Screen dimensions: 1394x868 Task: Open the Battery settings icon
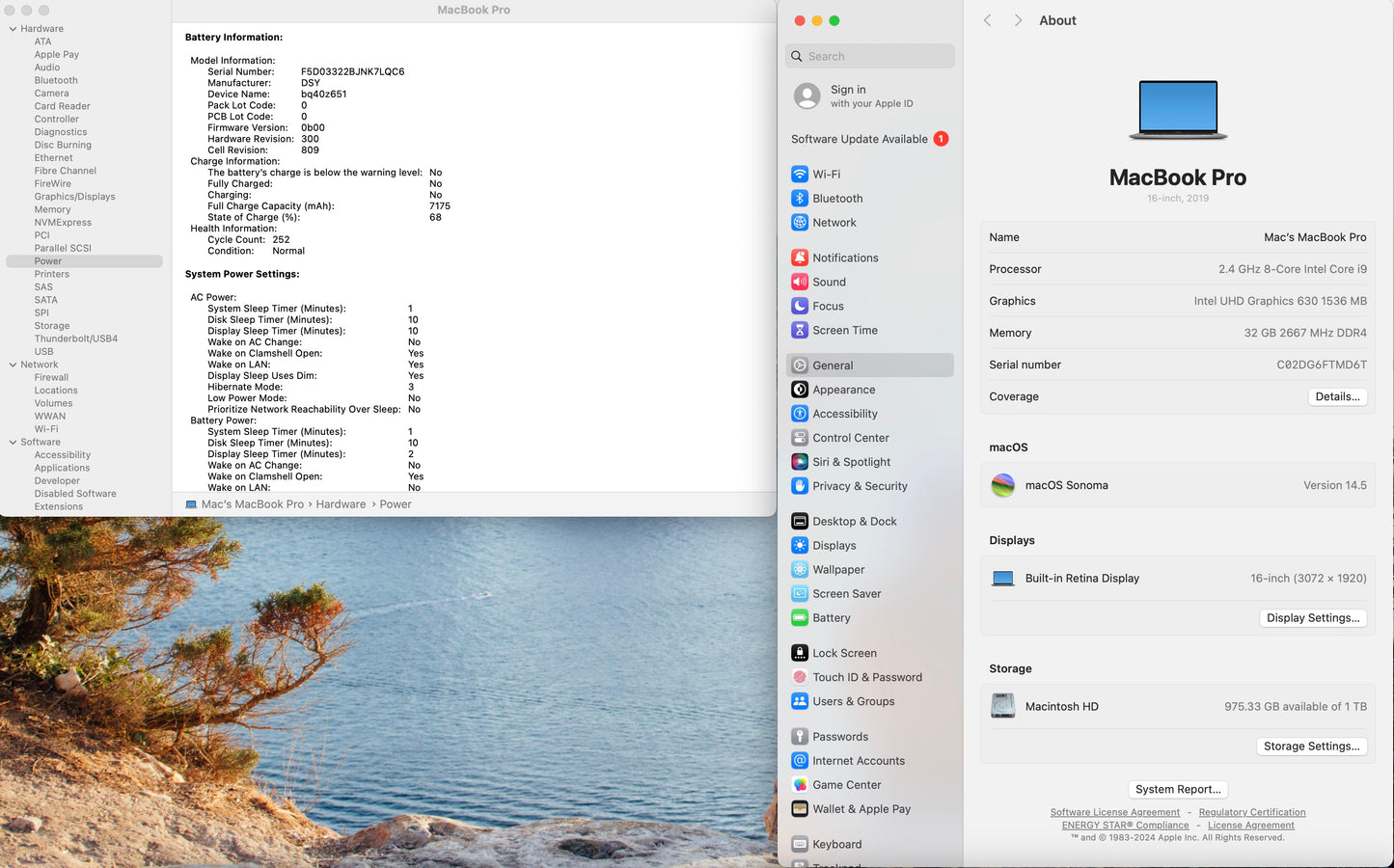click(800, 618)
